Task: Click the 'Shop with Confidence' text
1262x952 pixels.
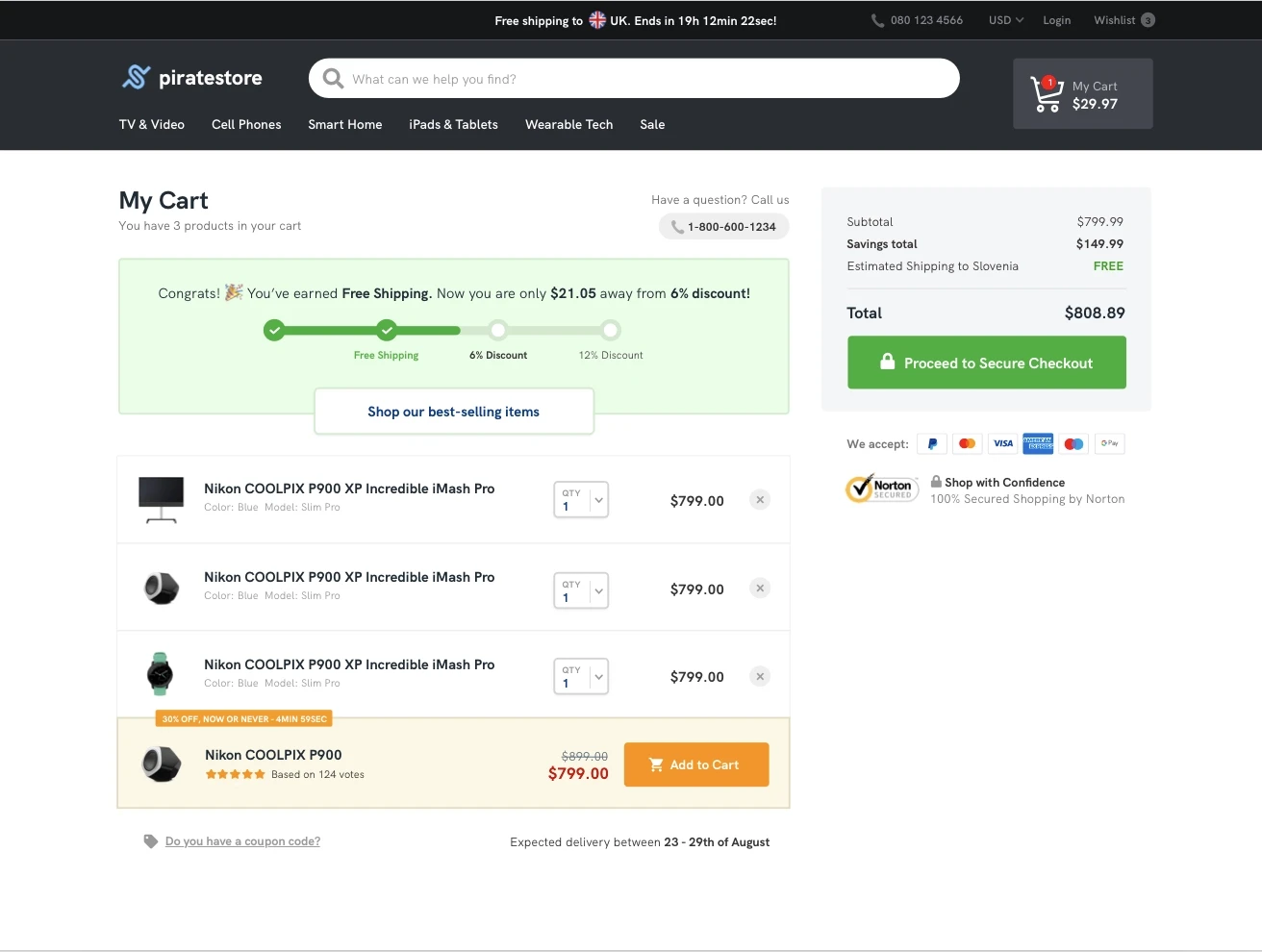Action: coord(1005,483)
